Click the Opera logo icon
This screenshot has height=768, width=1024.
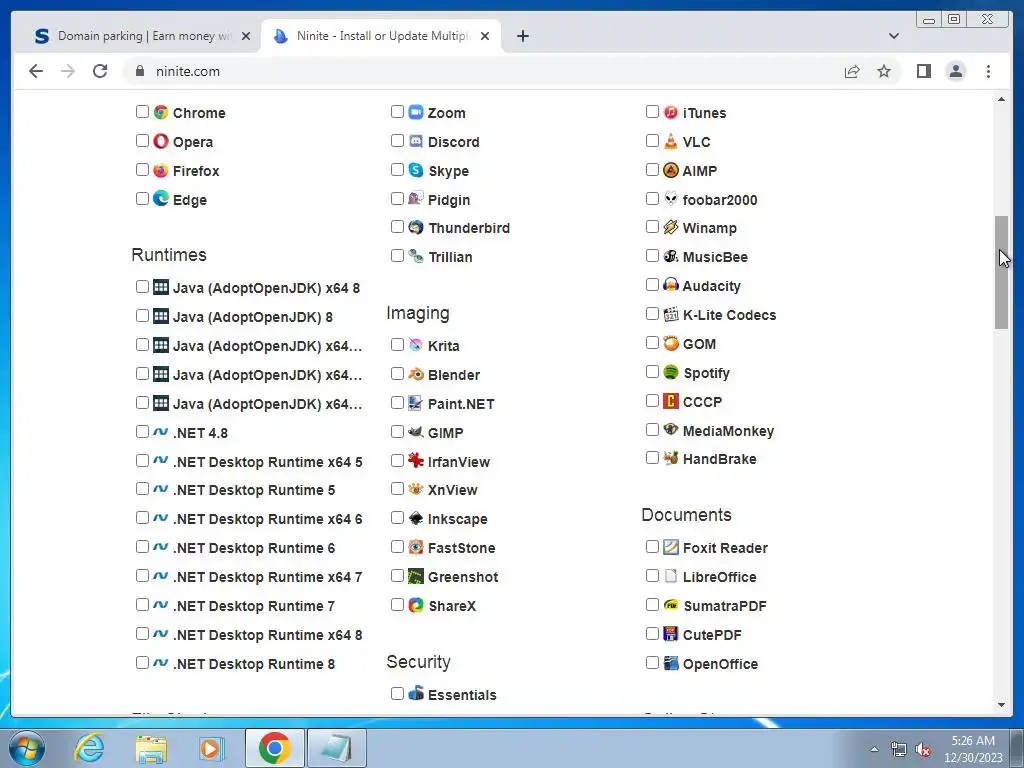pos(161,140)
